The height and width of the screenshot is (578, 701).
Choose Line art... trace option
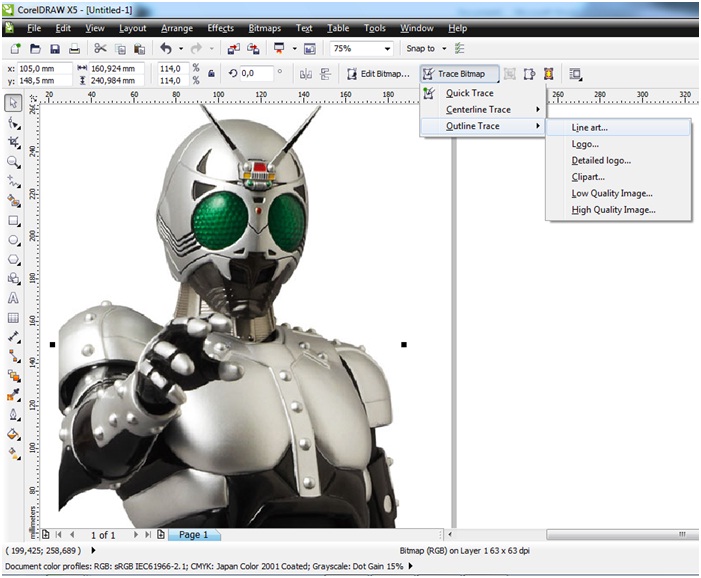pos(618,127)
